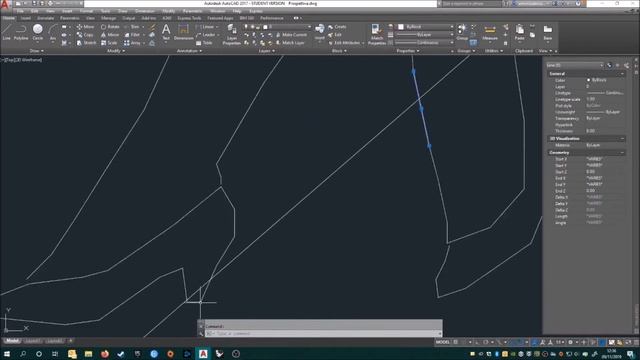Open the Output ribbon tab
The image size is (640, 360).
coord(128,18)
